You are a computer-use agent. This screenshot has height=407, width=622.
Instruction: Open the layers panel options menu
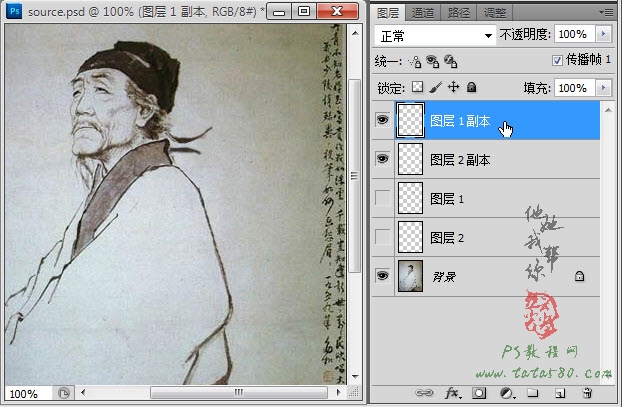point(606,13)
